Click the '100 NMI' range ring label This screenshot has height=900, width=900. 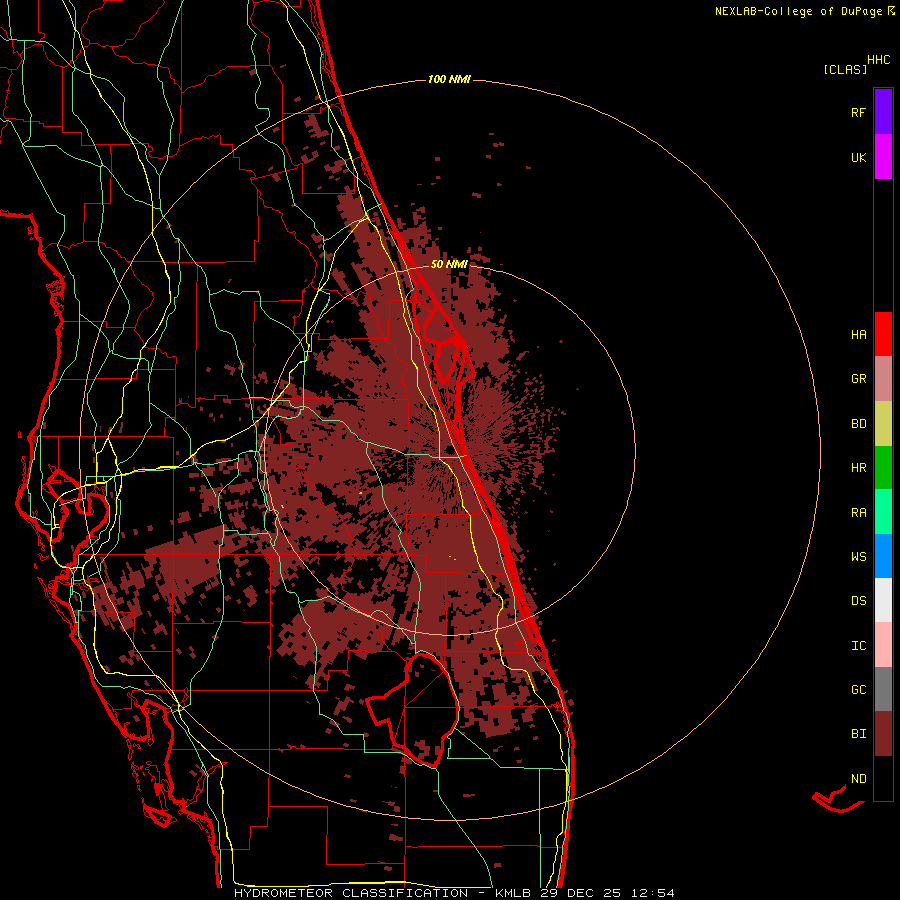point(449,79)
